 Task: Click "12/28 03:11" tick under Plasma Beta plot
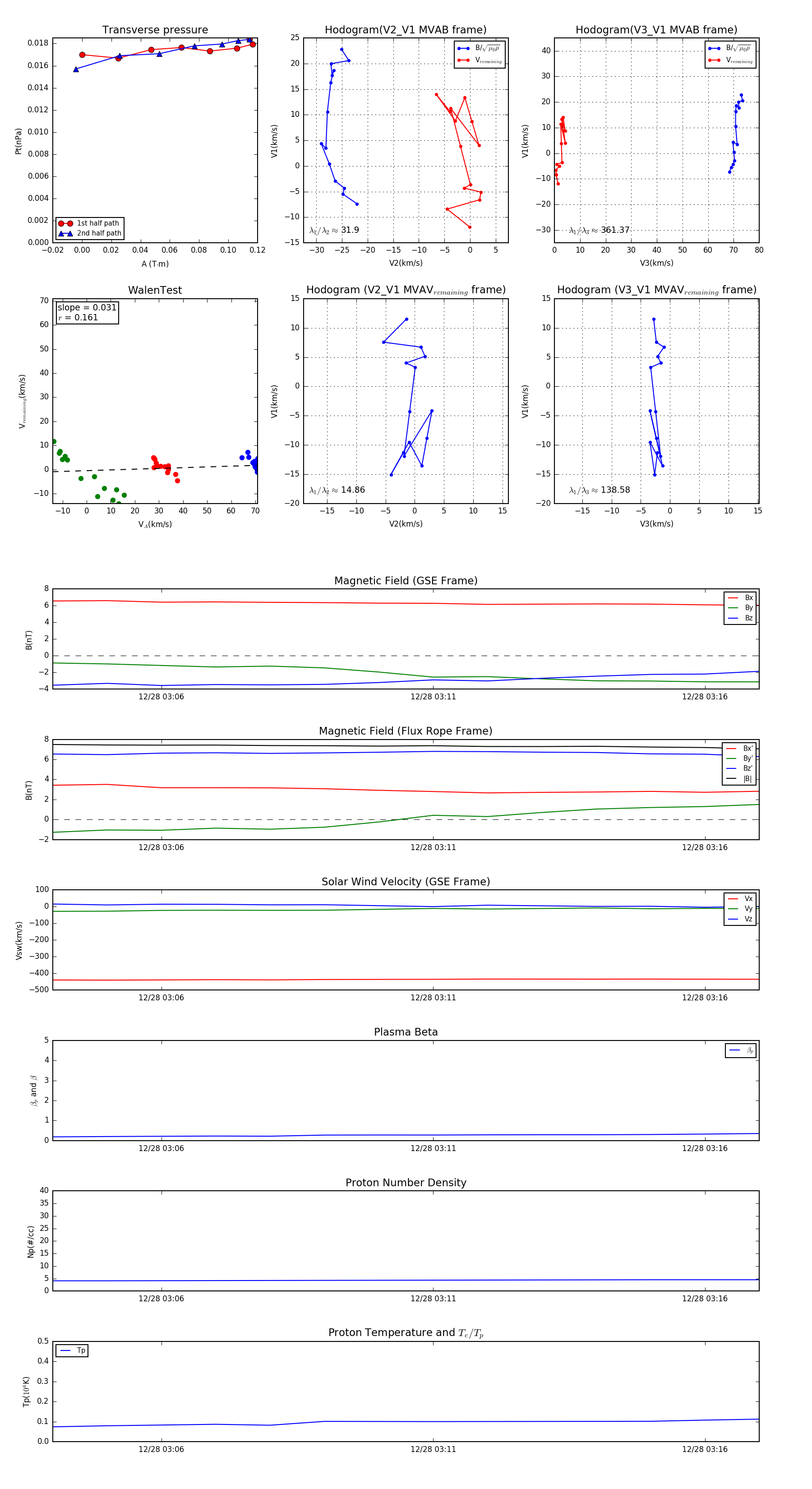[433, 1148]
